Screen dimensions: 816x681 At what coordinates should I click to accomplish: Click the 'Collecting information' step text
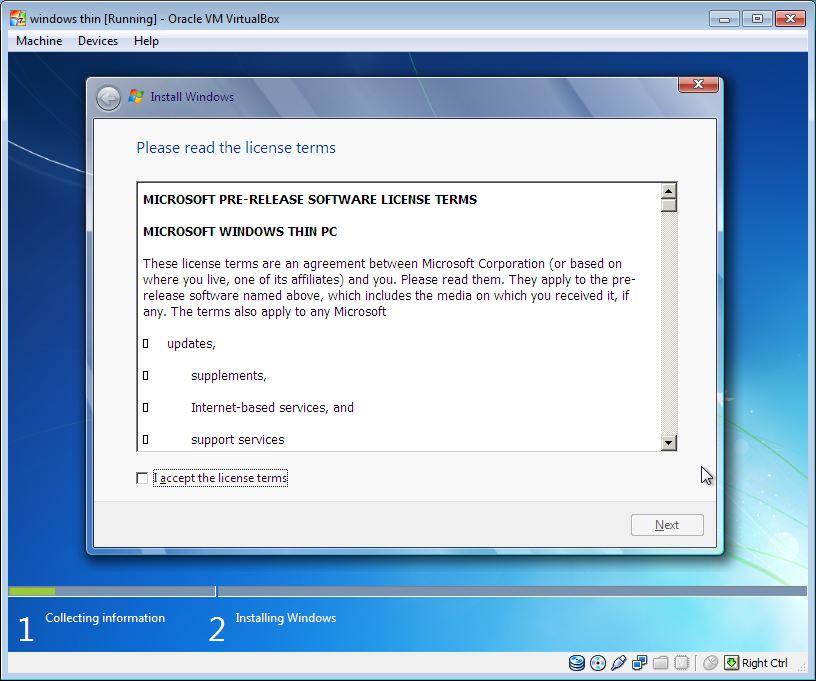click(x=105, y=618)
